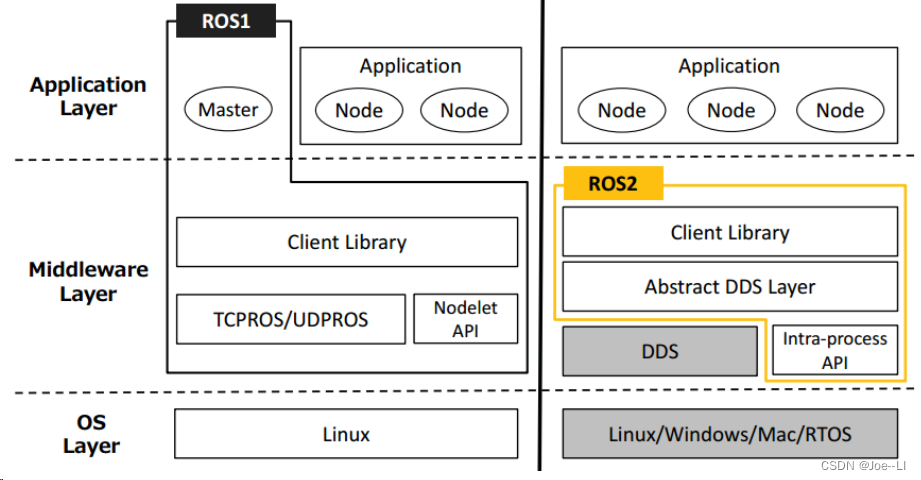The image size is (921, 480).
Task: Click the OS Layer heading
Action: 91,434
